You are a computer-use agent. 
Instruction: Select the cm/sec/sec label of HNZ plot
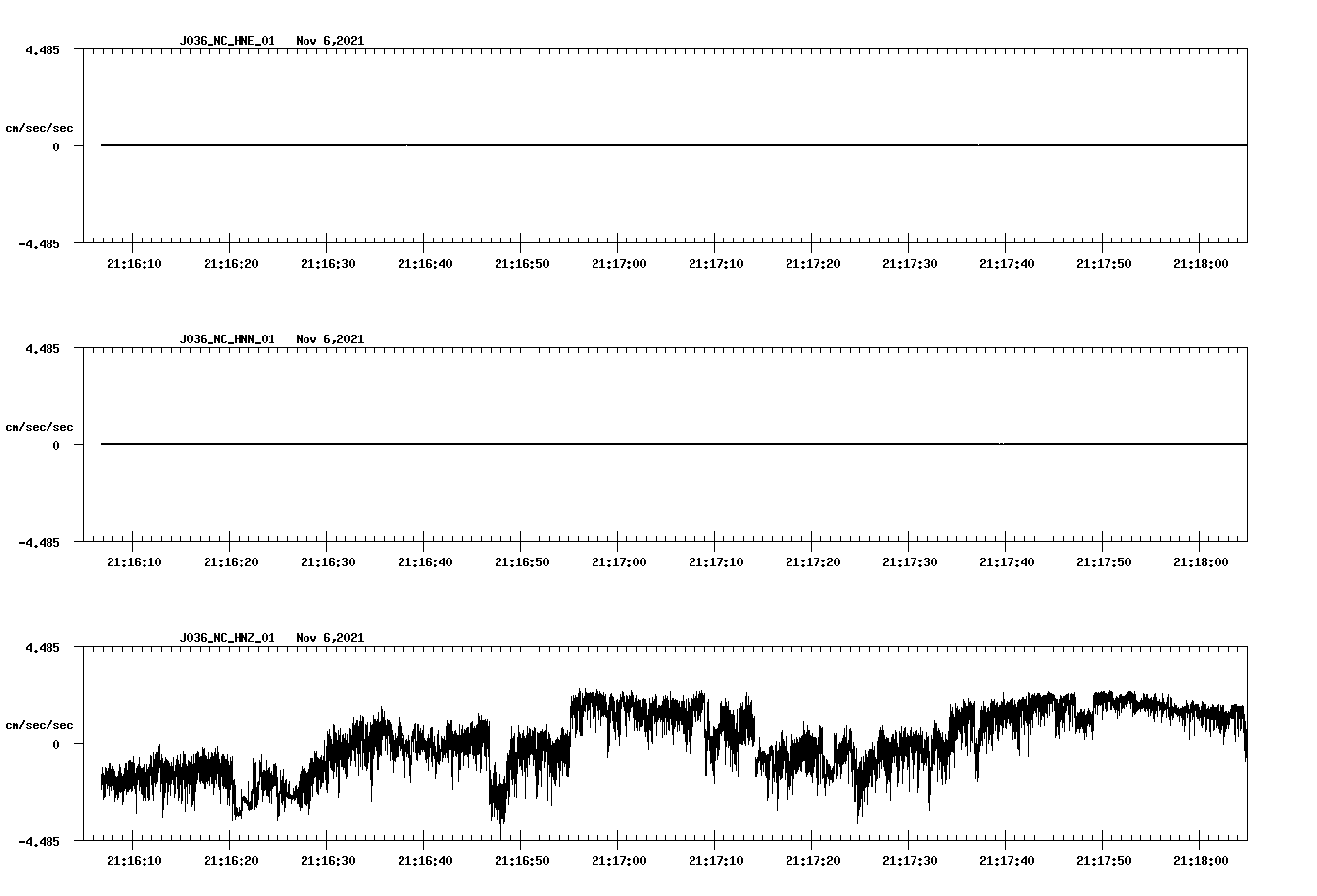coord(39,725)
